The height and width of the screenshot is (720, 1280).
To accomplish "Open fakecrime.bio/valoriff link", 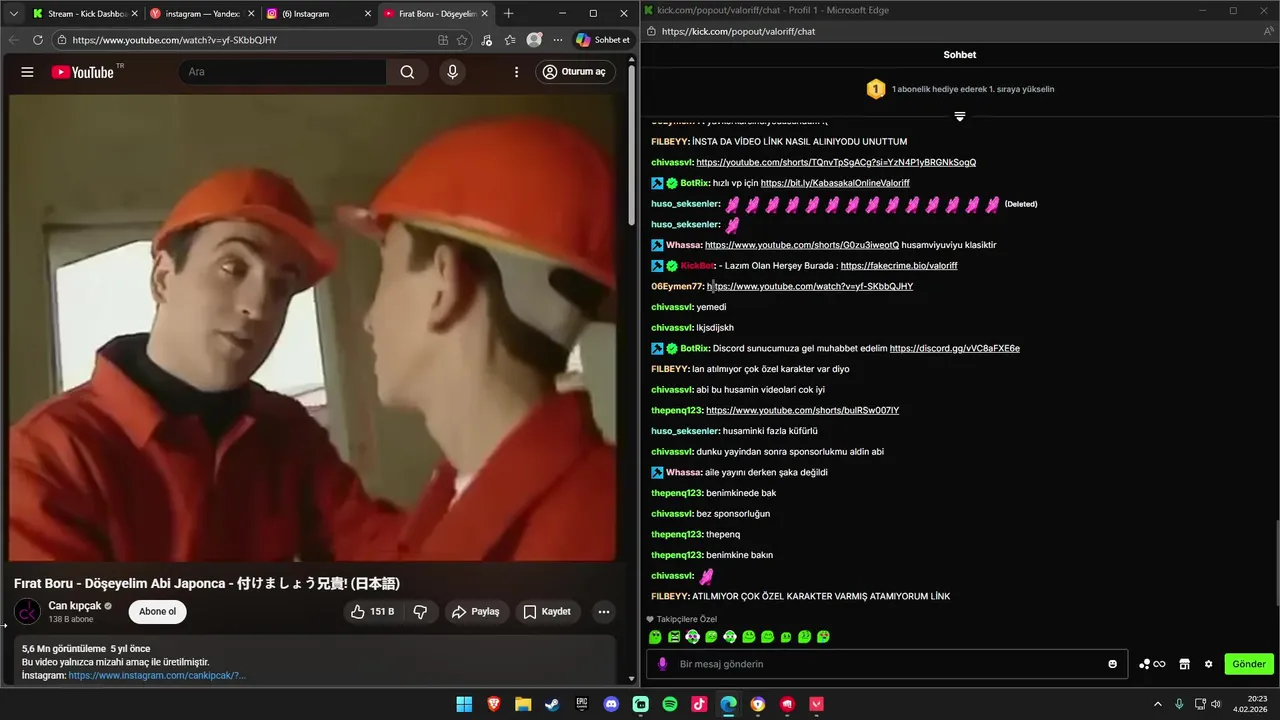I will (899, 266).
